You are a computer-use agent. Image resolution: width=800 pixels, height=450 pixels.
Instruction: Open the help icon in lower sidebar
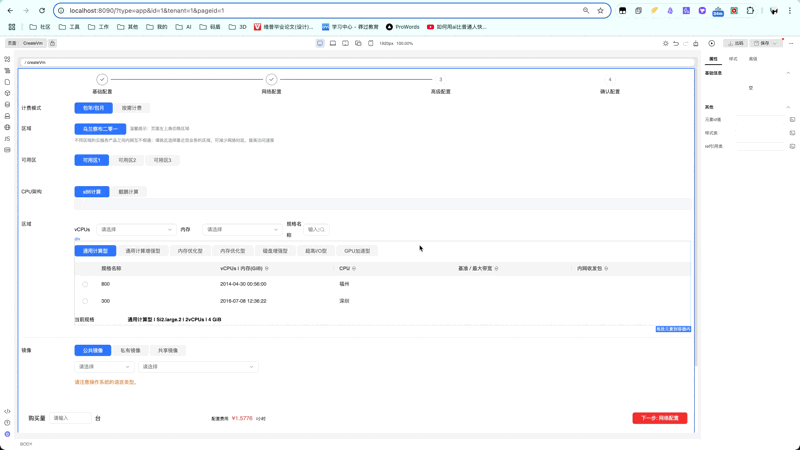pyautogui.click(x=7, y=422)
